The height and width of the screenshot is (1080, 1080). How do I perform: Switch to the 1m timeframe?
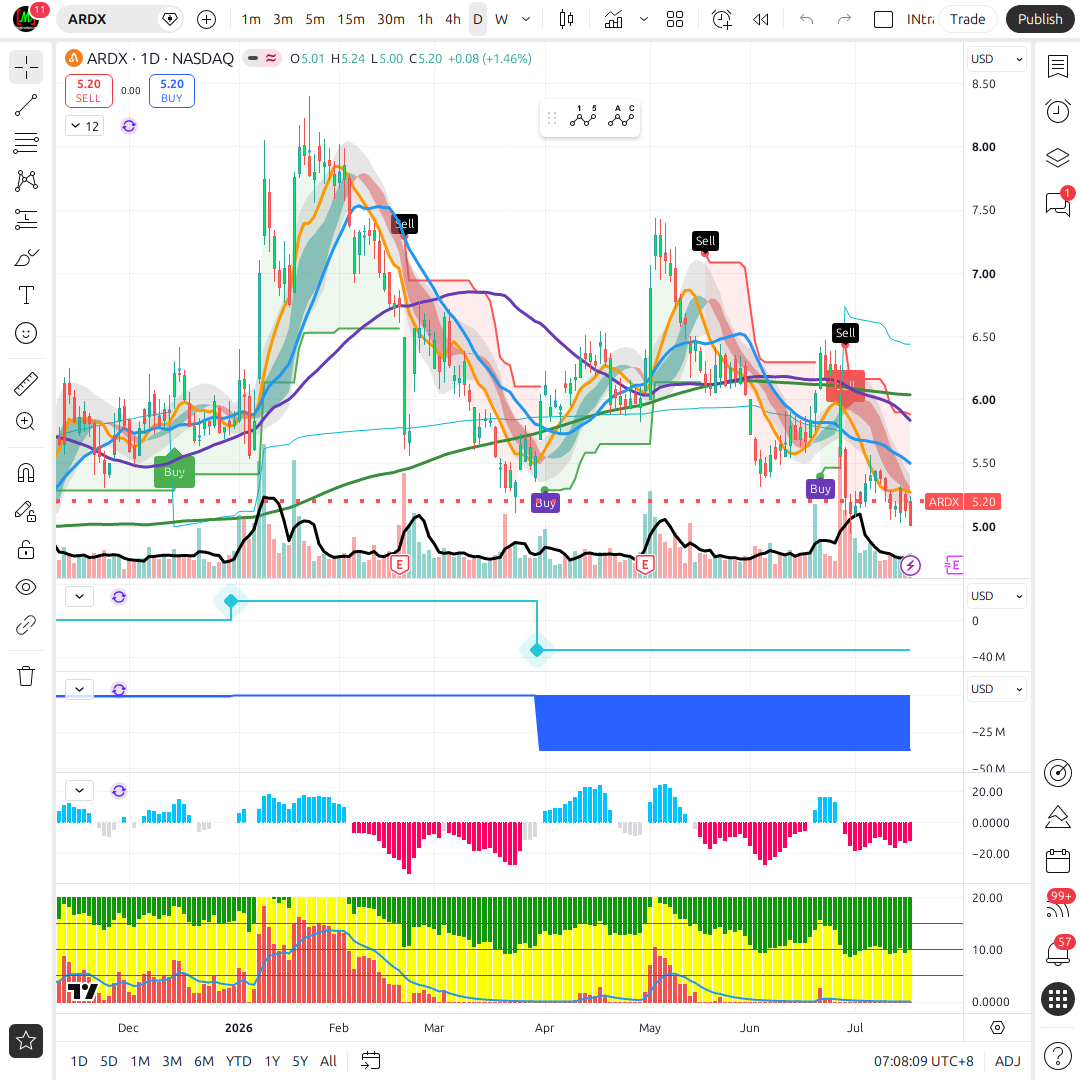click(x=251, y=19)
